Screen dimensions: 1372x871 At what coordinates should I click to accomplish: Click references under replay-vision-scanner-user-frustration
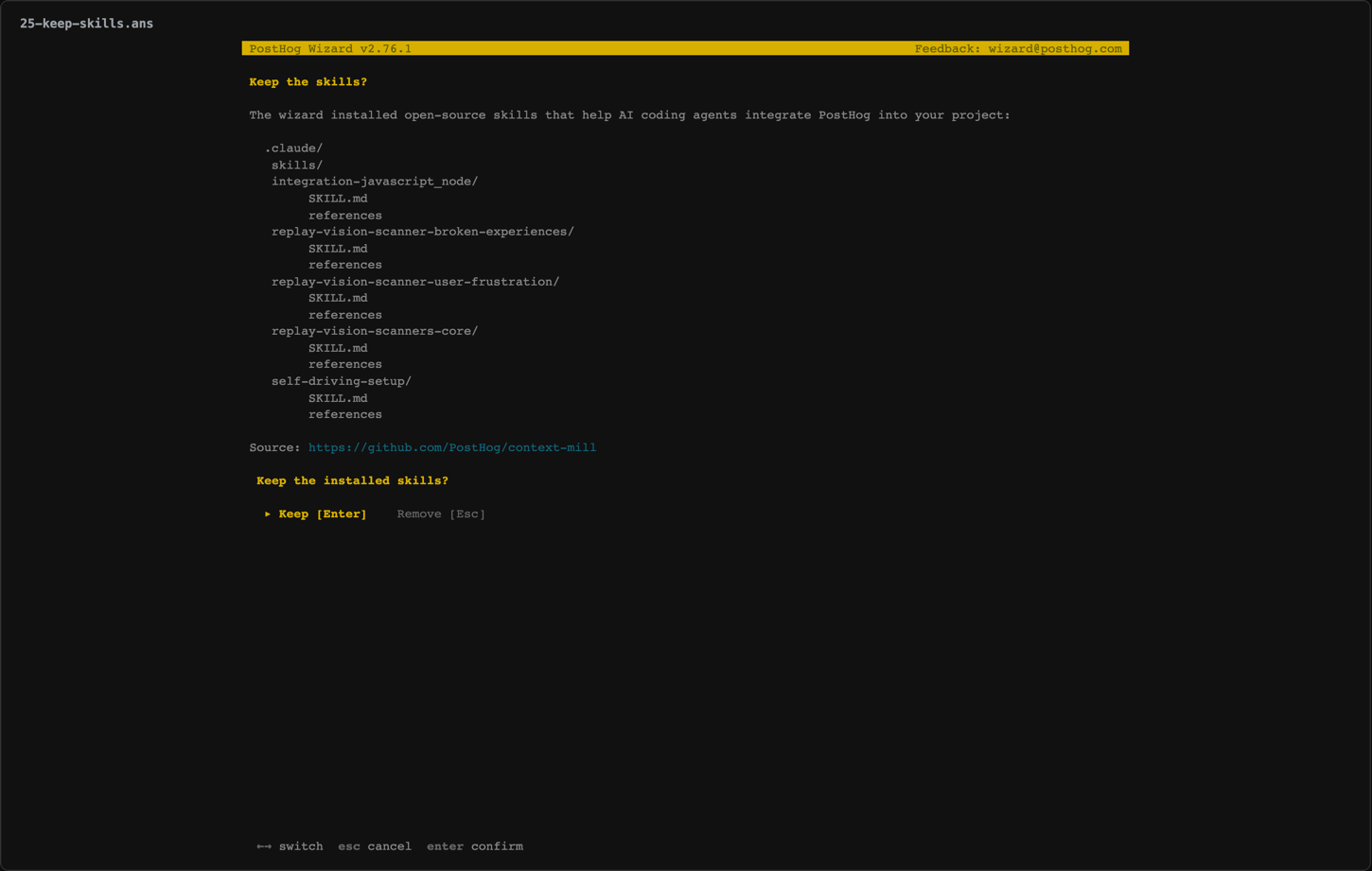(345, 315)
